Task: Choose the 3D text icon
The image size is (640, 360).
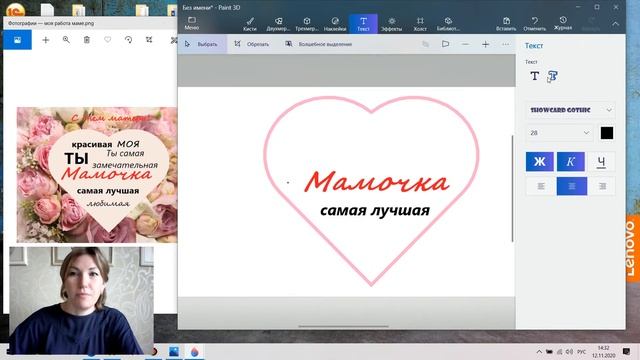Action: pos(552,76)
